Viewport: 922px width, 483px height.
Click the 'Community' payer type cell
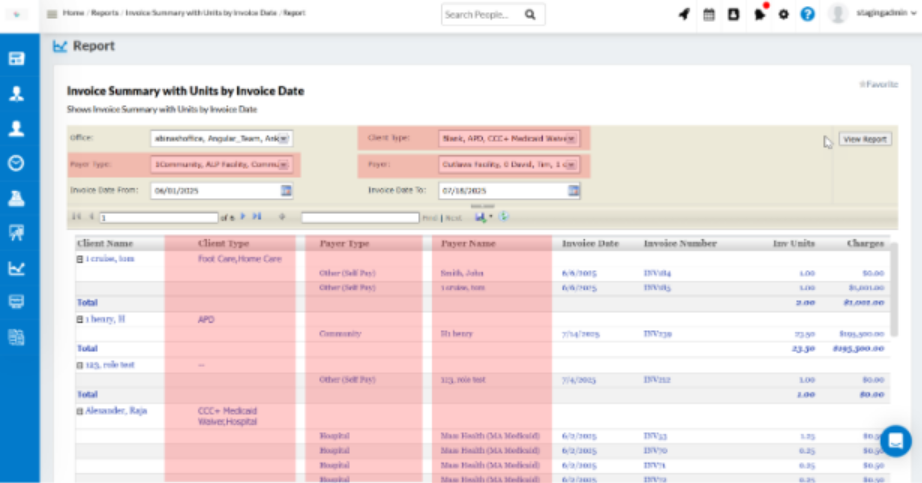click(340, 334)
